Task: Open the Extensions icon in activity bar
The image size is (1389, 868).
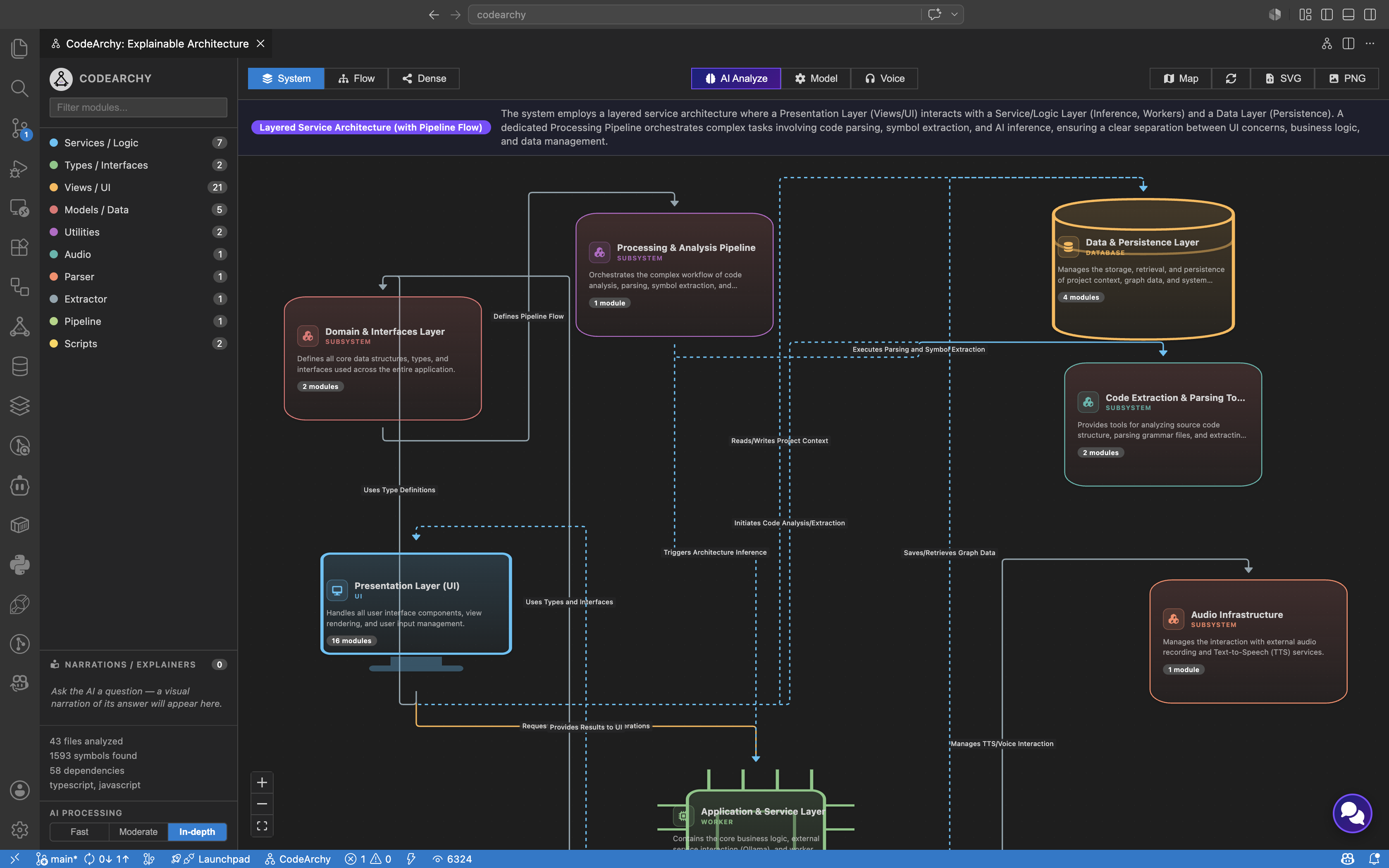Action: pos(19,247)
